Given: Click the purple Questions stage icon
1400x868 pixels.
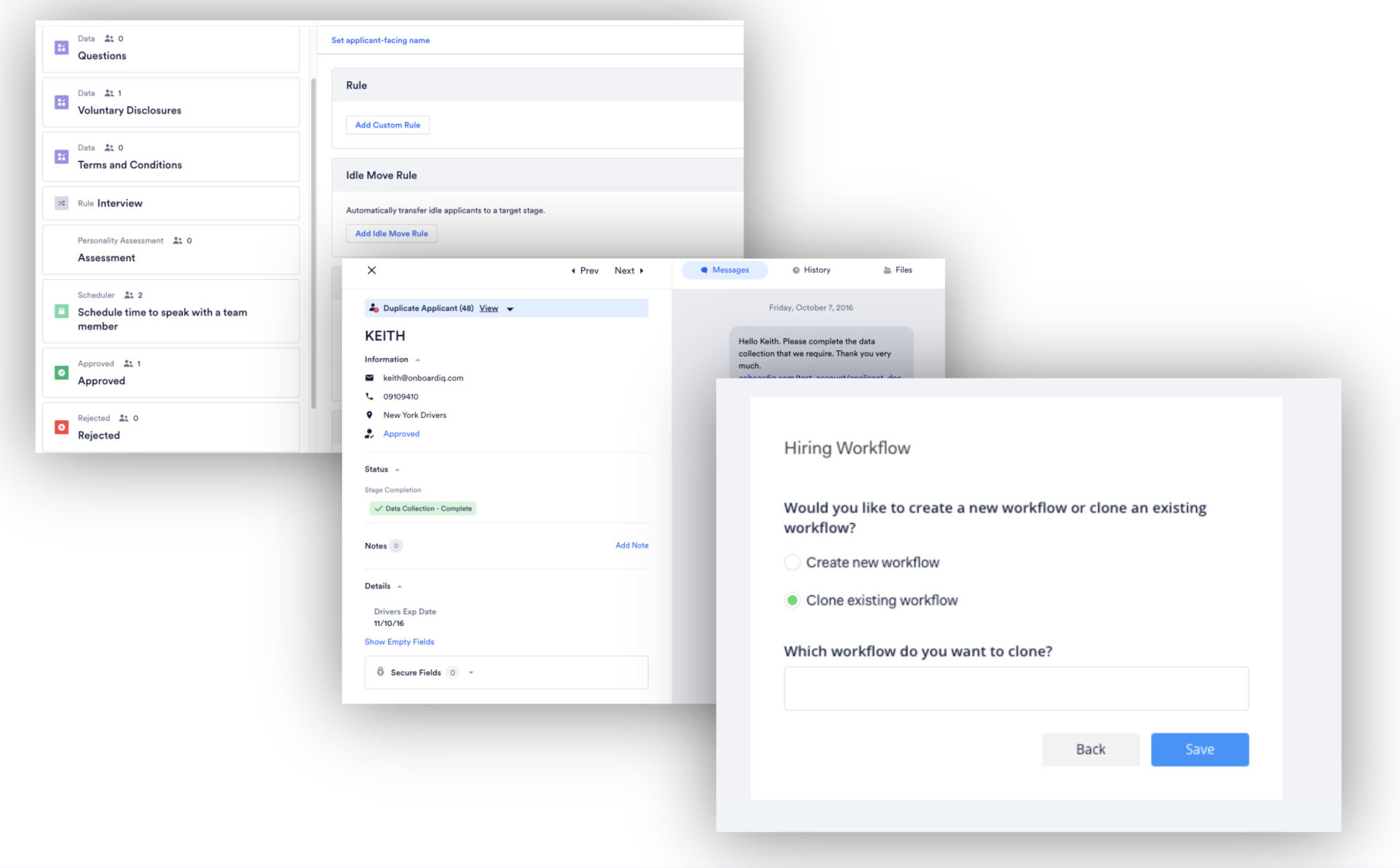Looking at the screenshot, I should tap(62, 48).
